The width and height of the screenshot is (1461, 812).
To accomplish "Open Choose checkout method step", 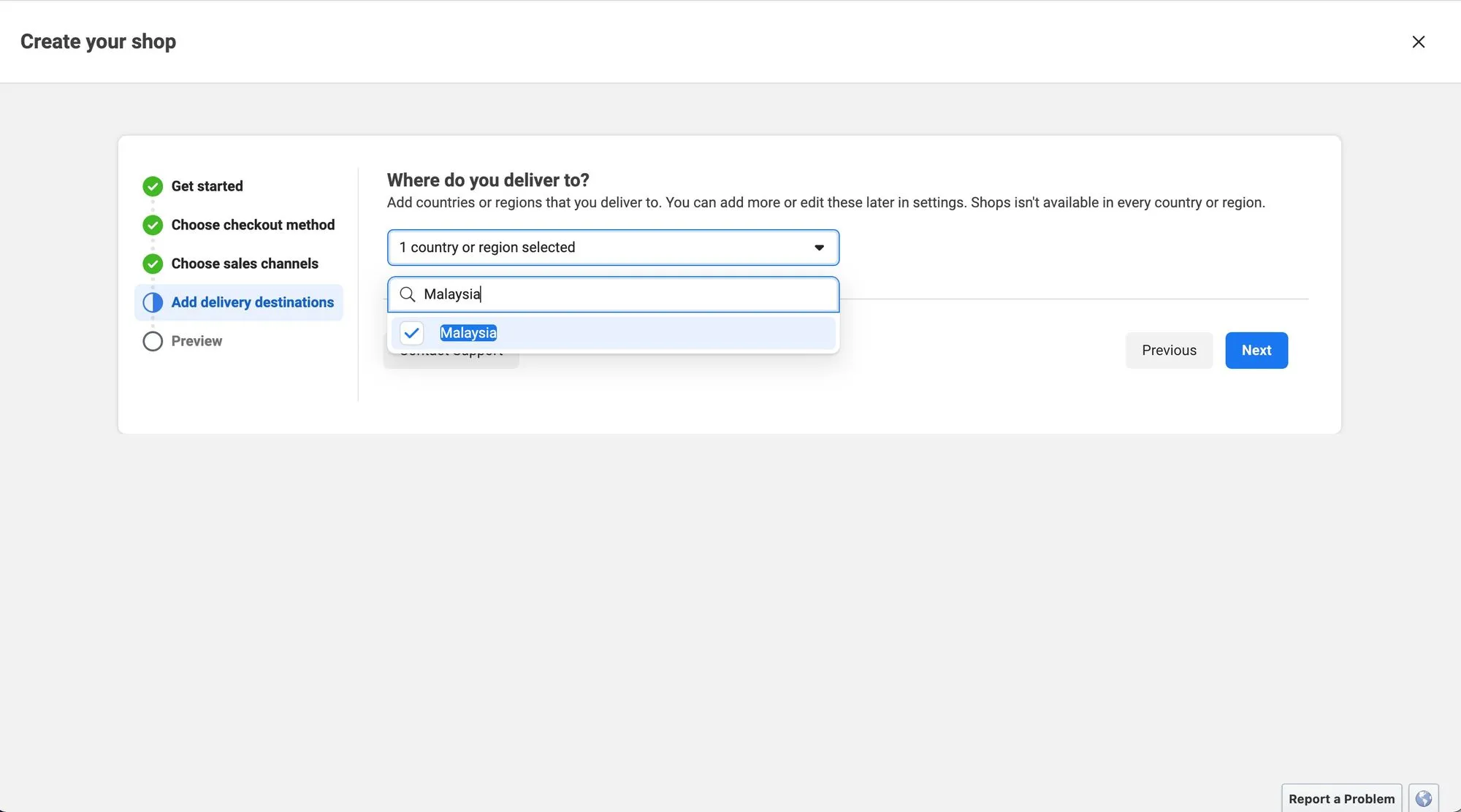I will 253,225.
